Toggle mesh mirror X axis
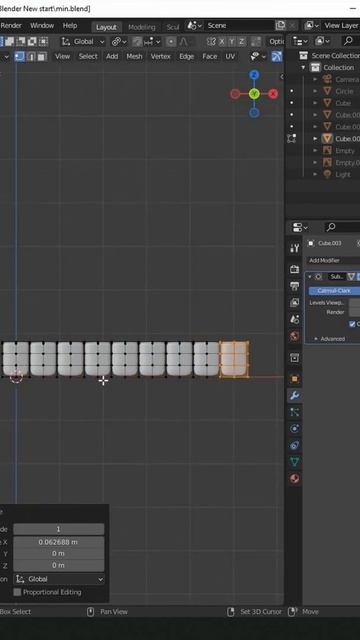The height and width of the screenshot is (640, 360). click(x=222, y=42)
